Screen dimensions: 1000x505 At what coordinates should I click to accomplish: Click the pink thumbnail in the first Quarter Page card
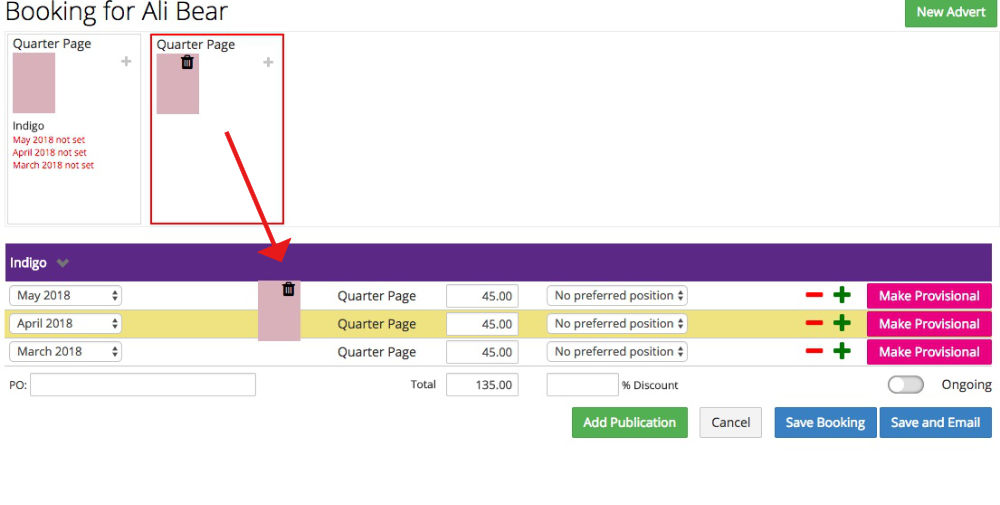point(34,83)
